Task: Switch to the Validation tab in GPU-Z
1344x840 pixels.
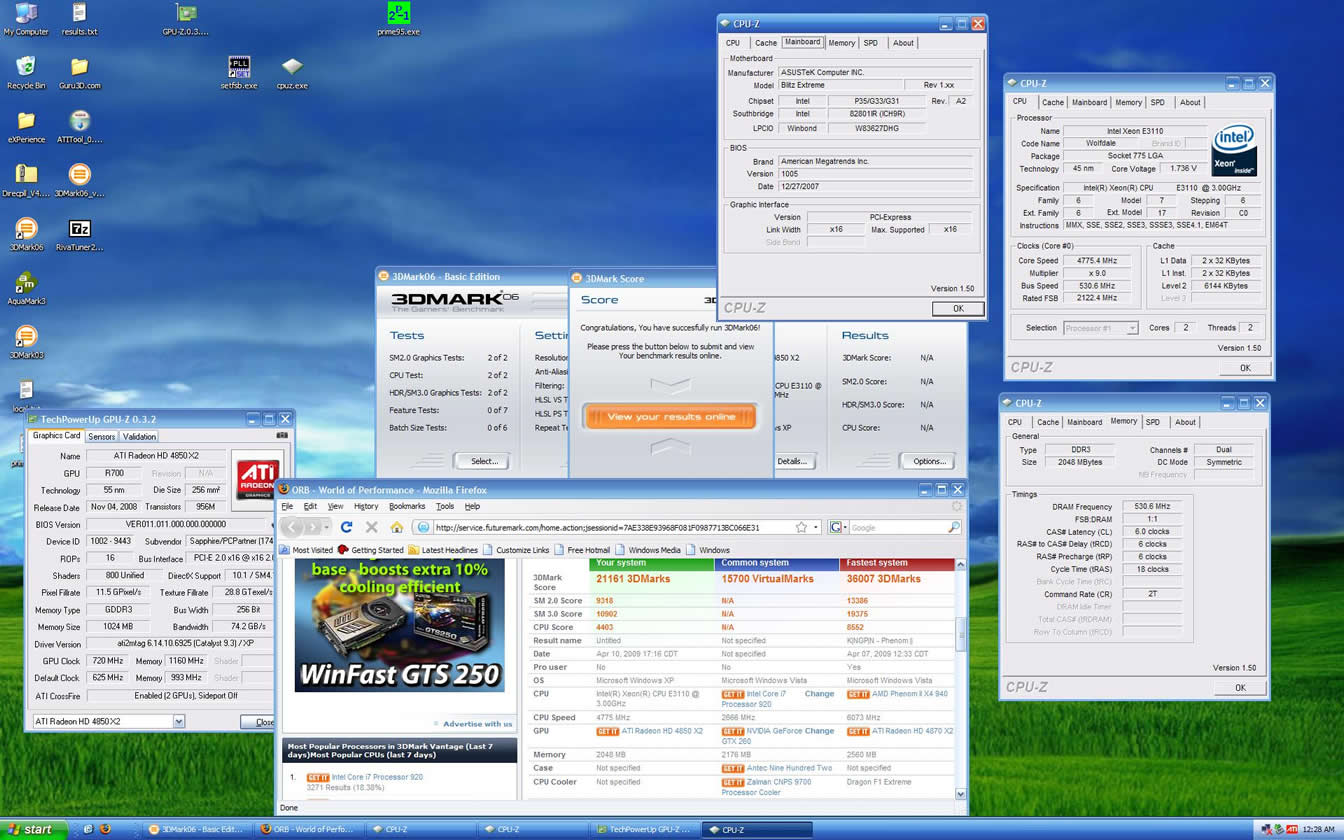Action: point(139,436)
